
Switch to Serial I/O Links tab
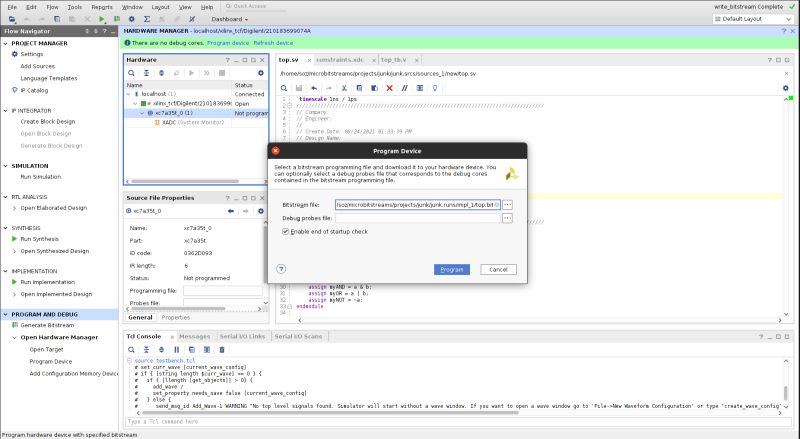point(242,336)
